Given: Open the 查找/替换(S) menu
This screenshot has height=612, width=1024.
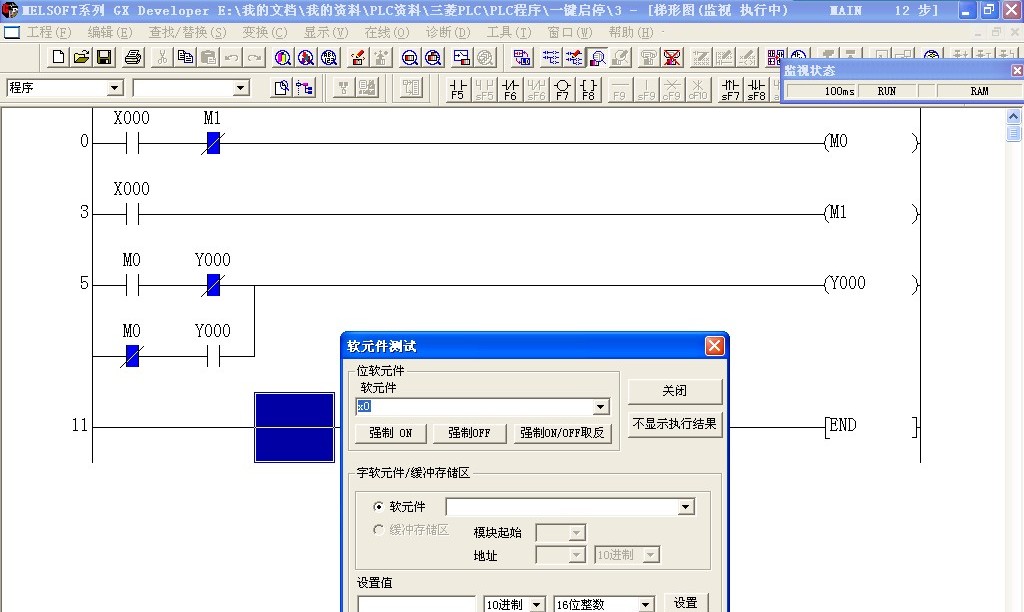Looking at the screenshot, I should click(187, 32).
